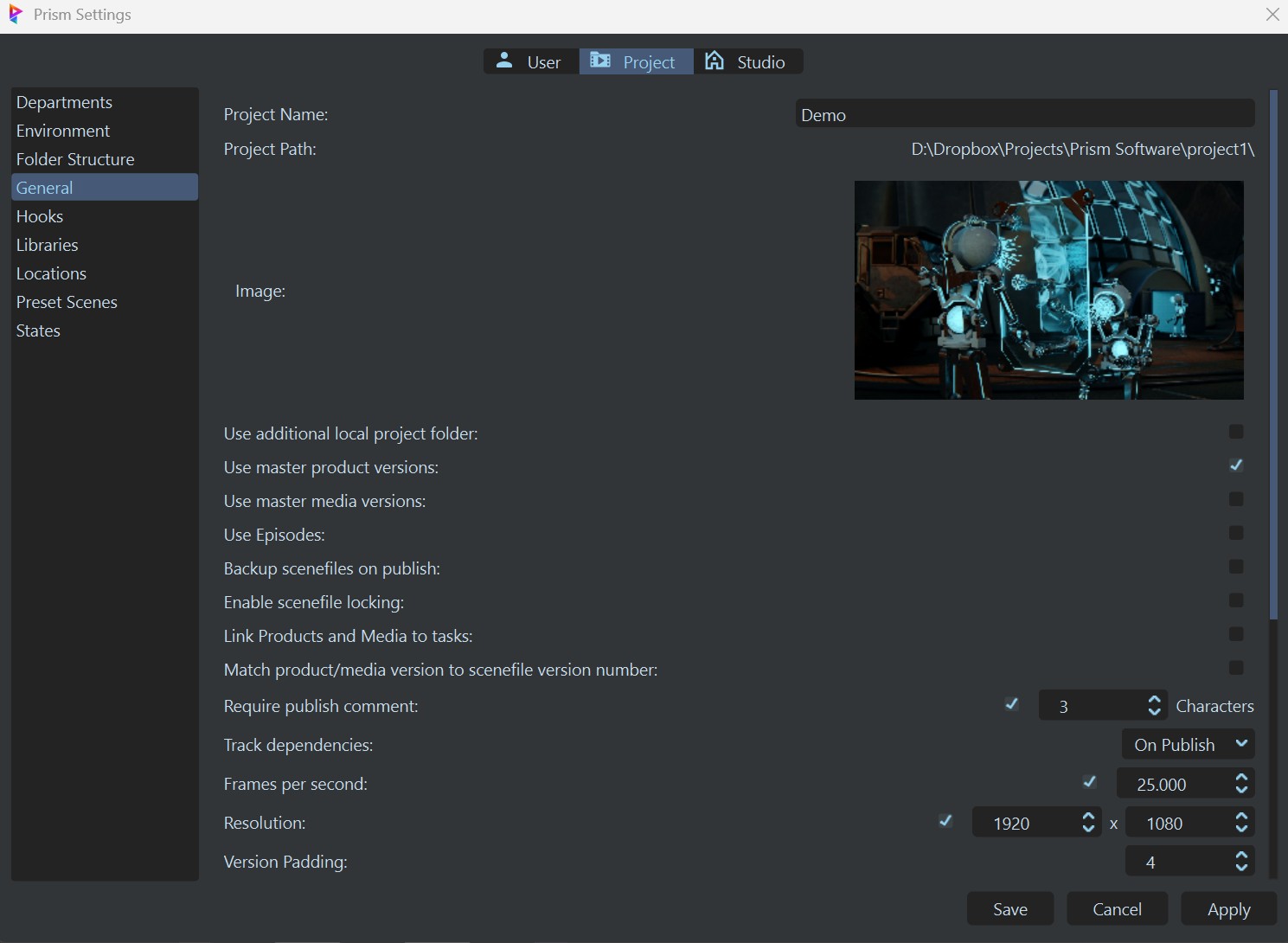1288x943 pixels.
Task: Click the User person icon
Action: pyautogui.click(x=503, y=61)
